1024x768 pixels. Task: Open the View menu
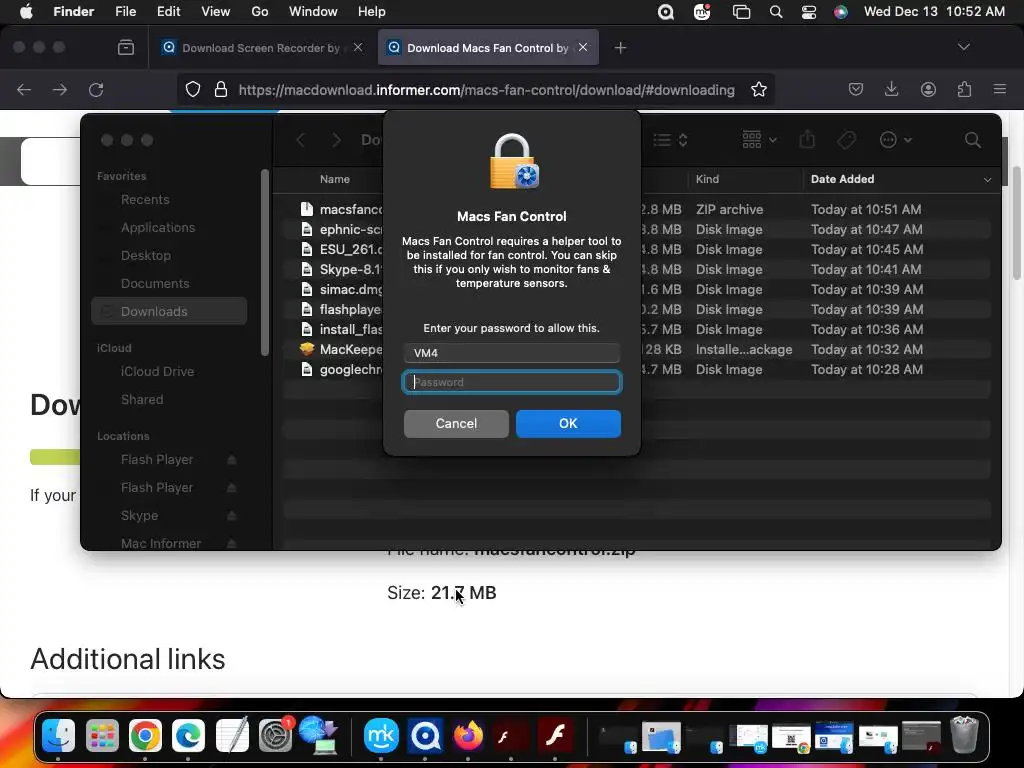click(216, 12)
